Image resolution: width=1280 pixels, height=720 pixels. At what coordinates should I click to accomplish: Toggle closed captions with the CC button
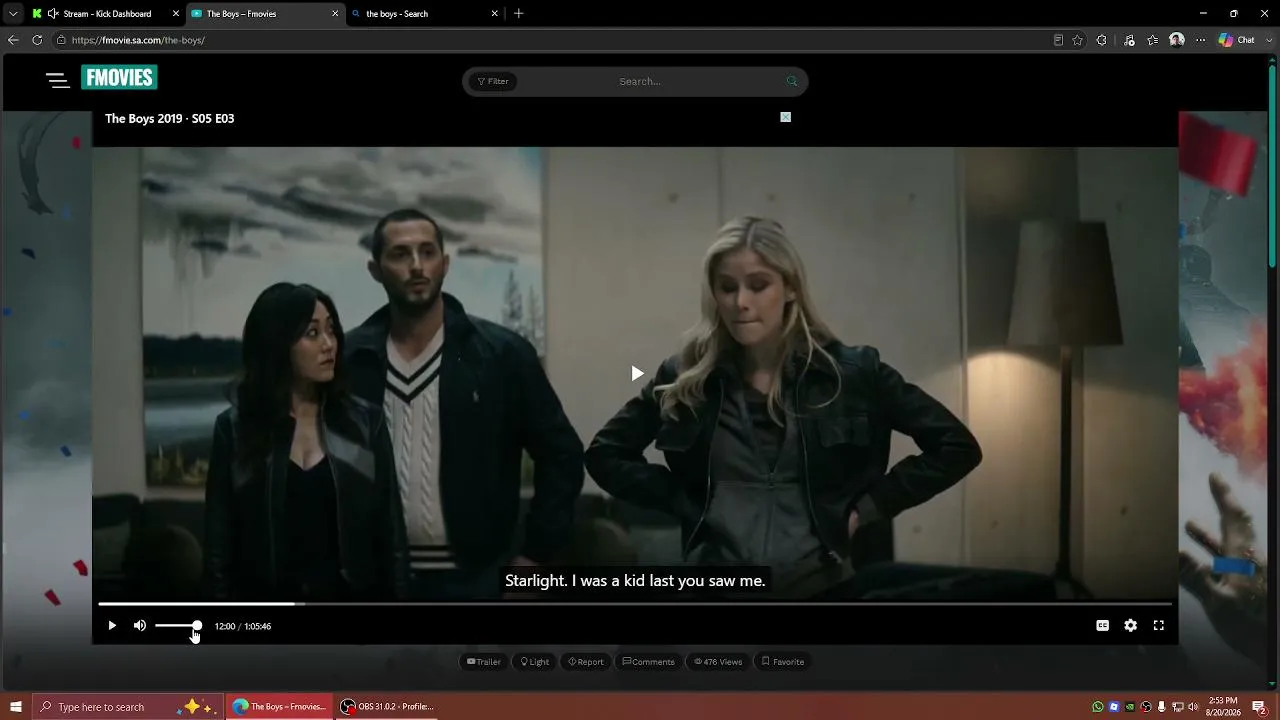(1102, 626)
